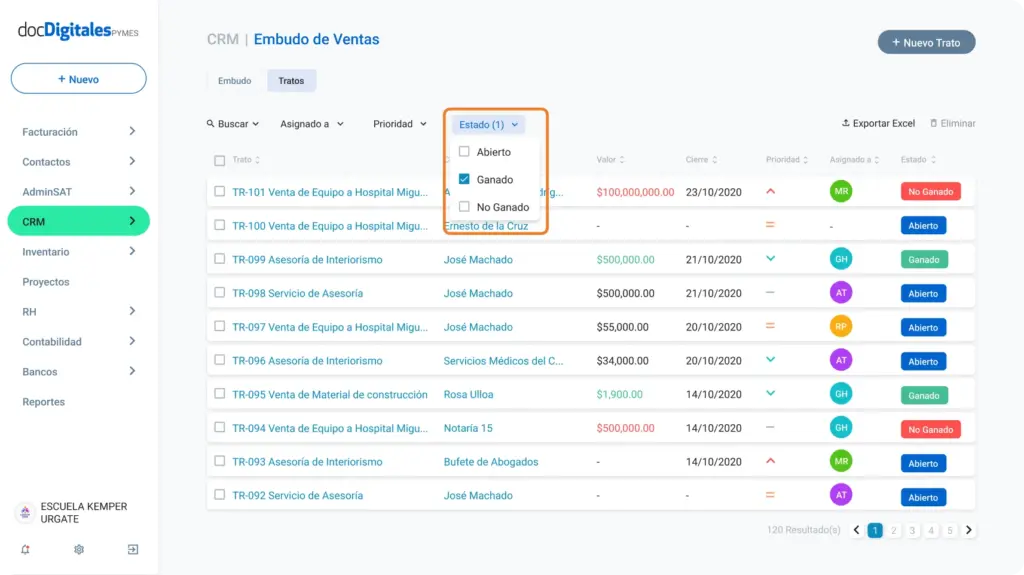This screenshot has width=1024, height=575.
Task: Click the search magnifier icon next to Buscar
Action: point(210,123)
